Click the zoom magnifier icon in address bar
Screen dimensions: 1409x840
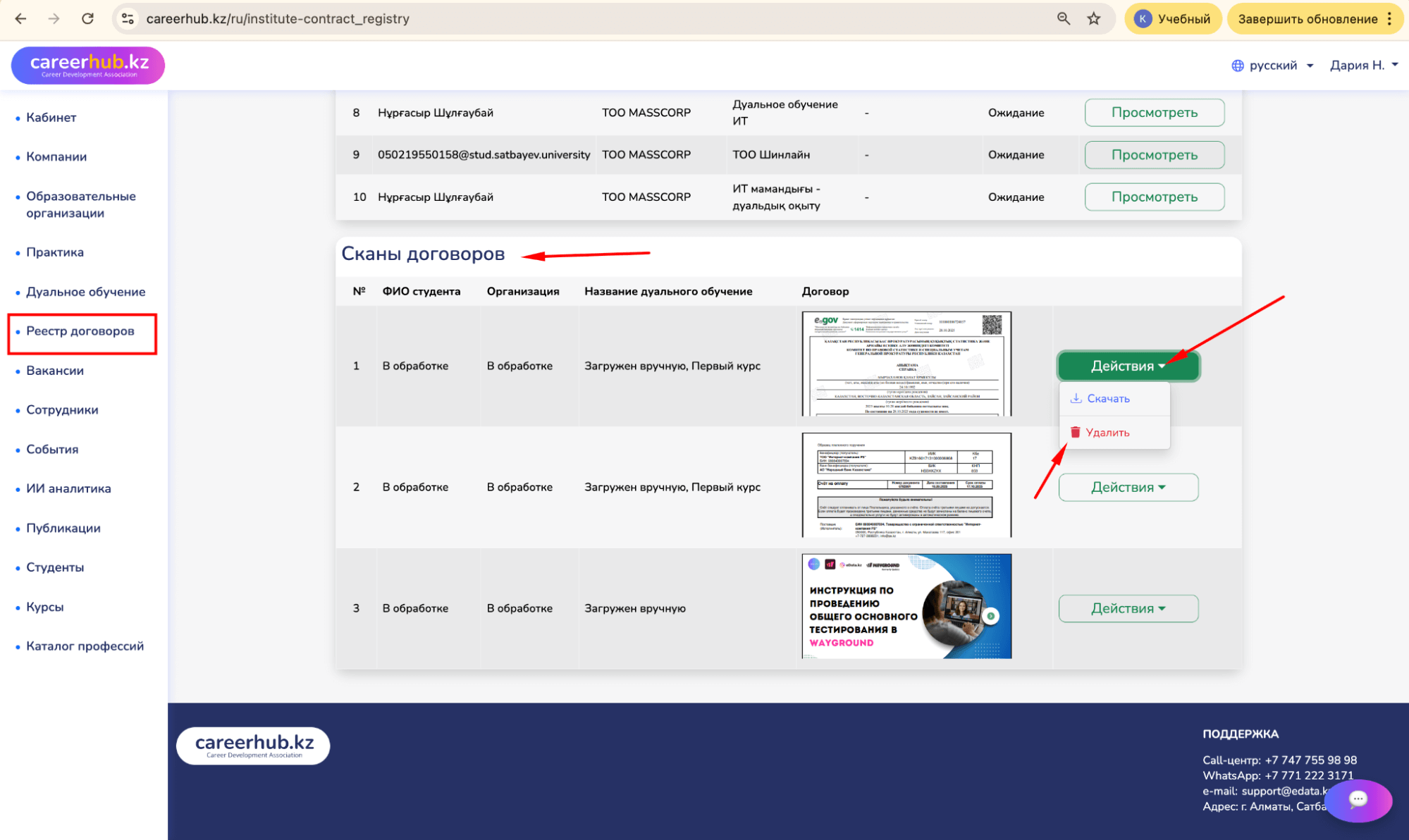pos(1064,19)
